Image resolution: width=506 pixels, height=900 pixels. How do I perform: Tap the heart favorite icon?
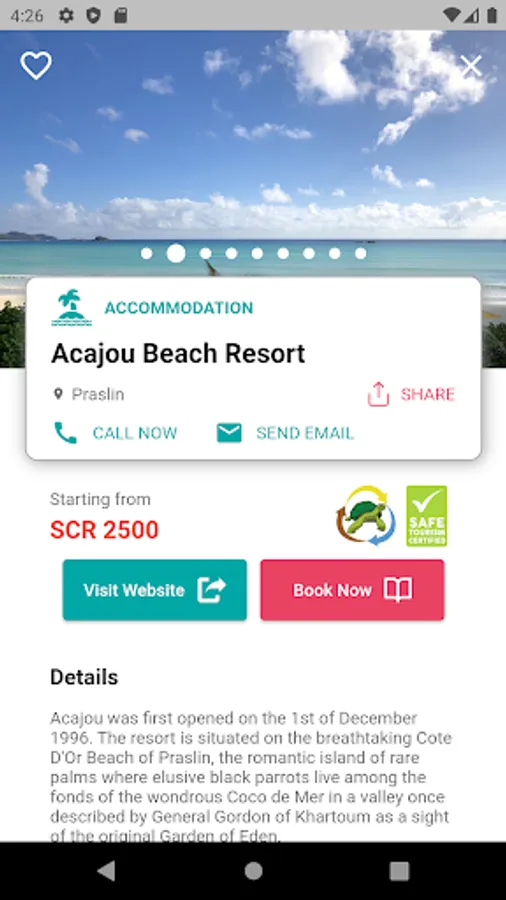[36, 65]
